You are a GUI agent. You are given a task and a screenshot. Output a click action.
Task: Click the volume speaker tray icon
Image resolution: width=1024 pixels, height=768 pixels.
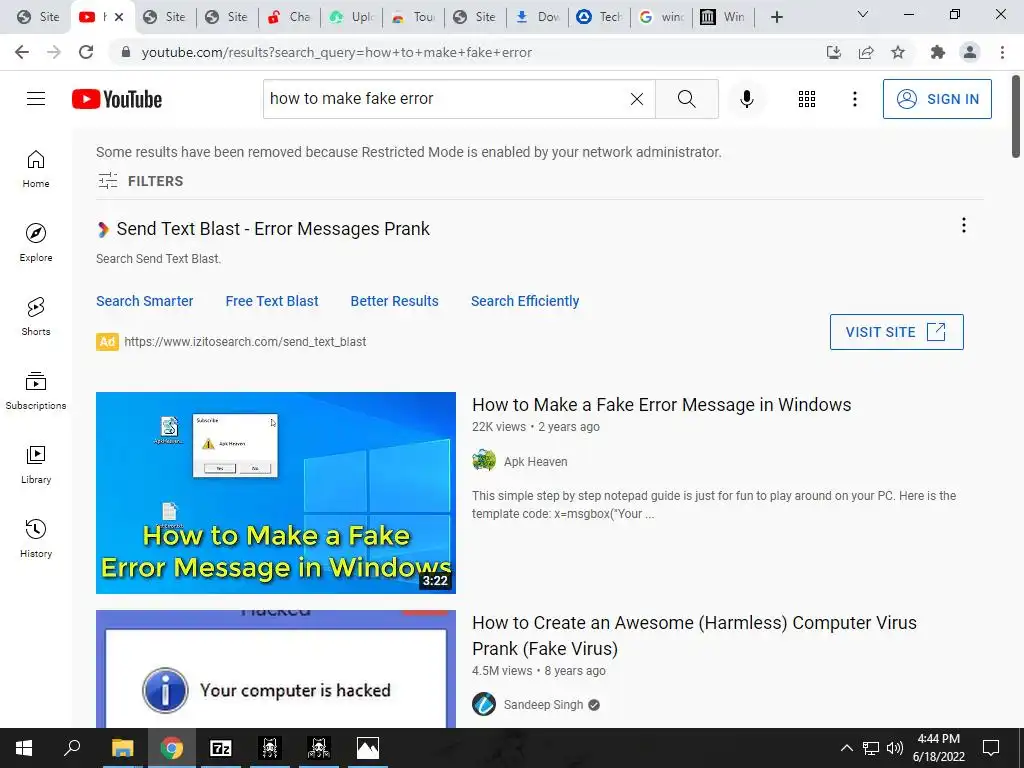(x=895, y=748)
